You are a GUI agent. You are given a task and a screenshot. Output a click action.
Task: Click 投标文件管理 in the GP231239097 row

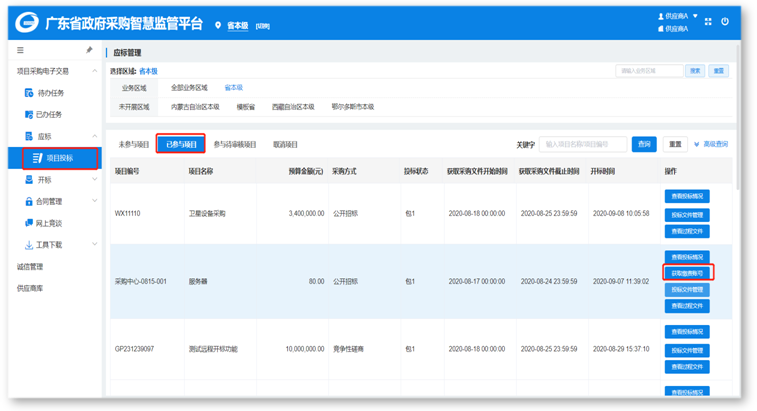click(x=687, y=351)
